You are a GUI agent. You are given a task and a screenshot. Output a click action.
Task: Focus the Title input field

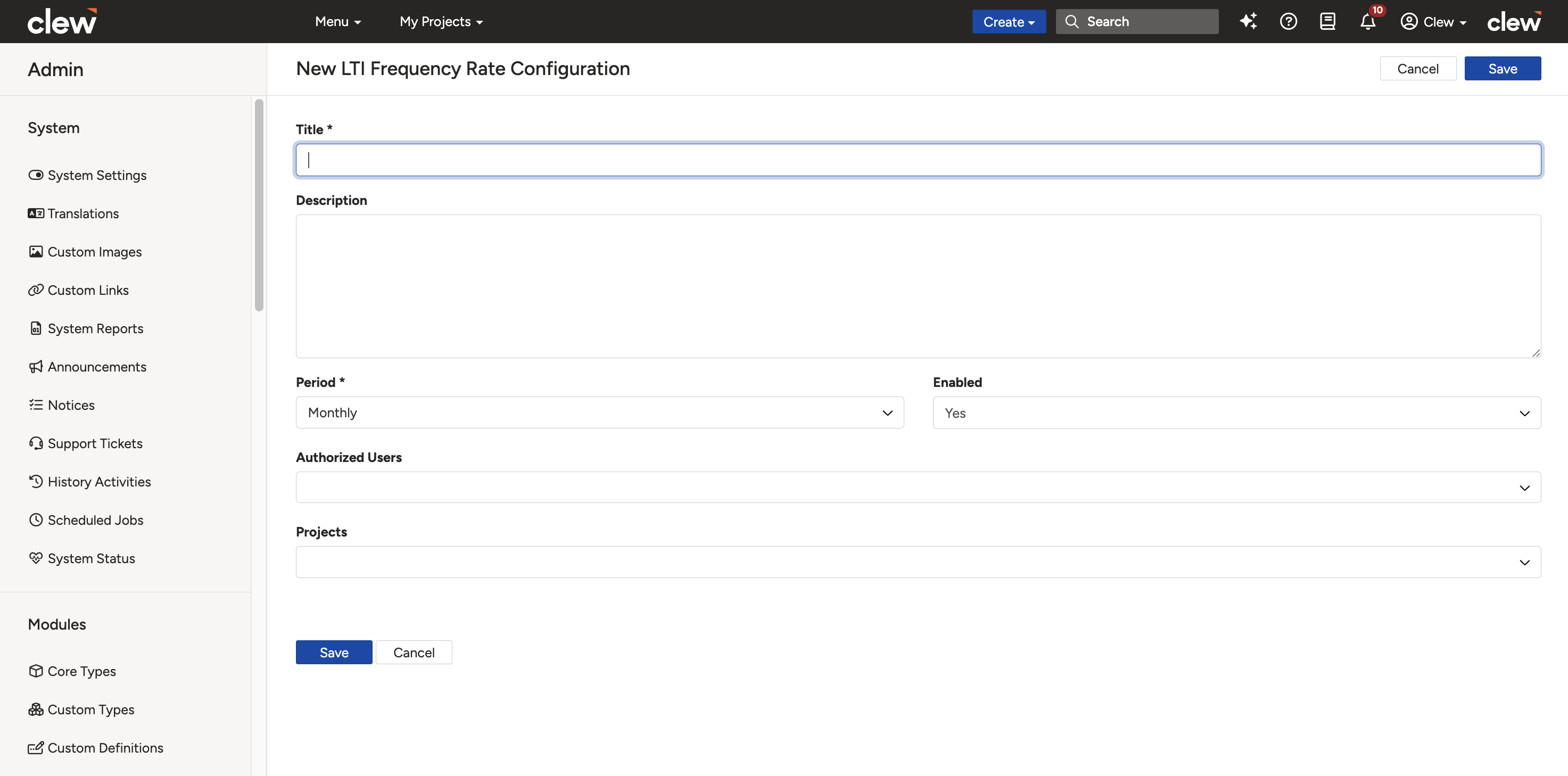[919, 160]
